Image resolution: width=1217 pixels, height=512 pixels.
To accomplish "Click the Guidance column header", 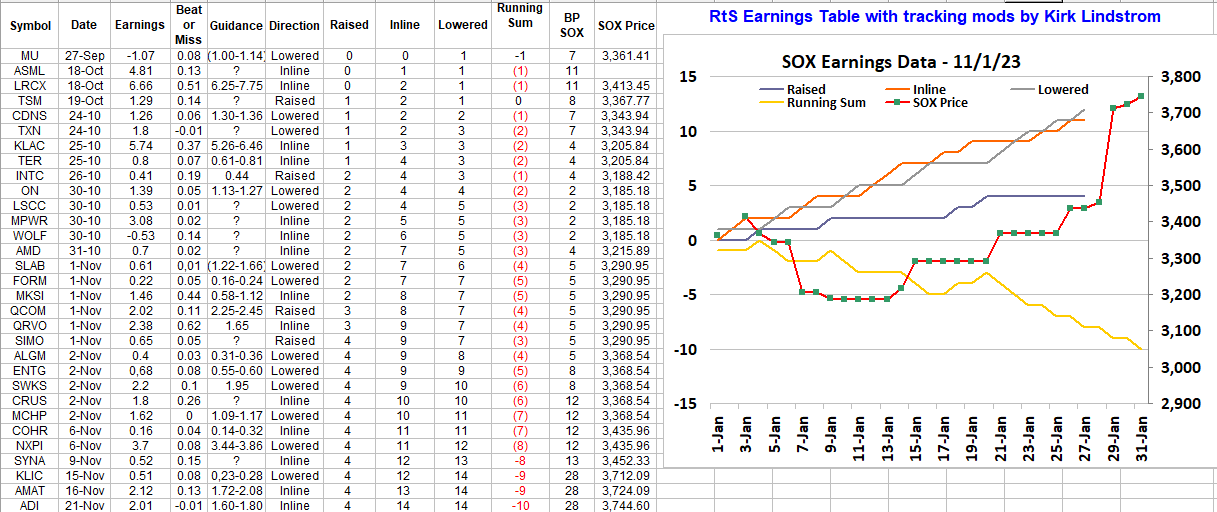I will [237, 25].
